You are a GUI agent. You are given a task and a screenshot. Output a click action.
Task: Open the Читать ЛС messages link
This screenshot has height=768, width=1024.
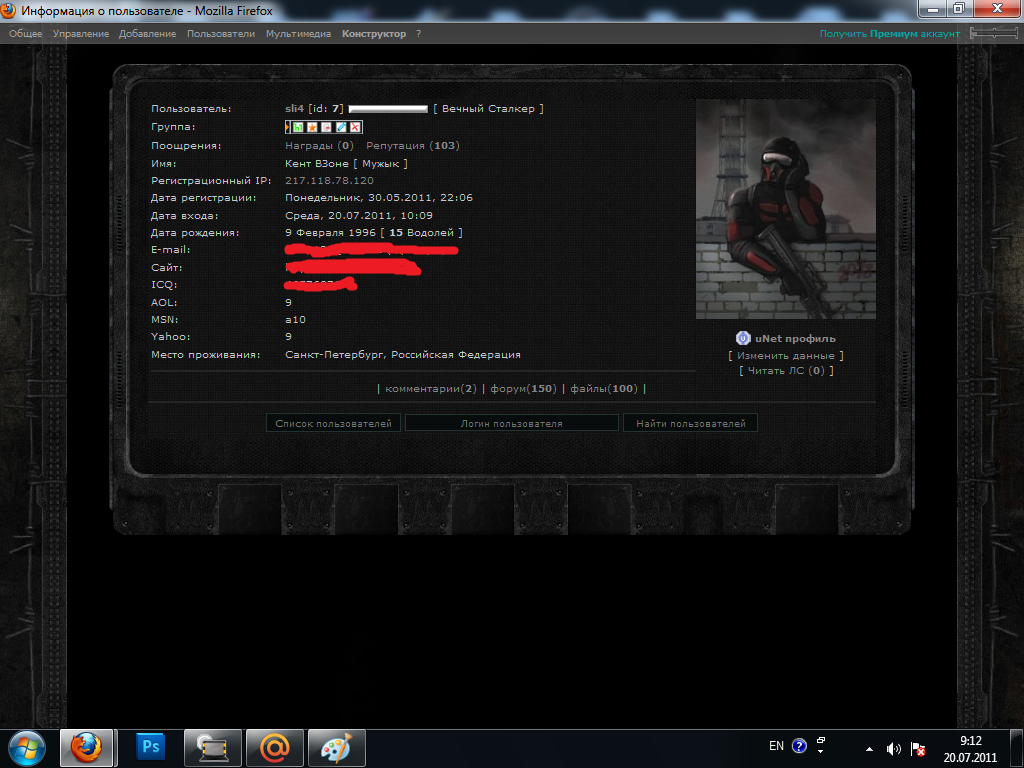pyautogui.click(x=785, y=371)
